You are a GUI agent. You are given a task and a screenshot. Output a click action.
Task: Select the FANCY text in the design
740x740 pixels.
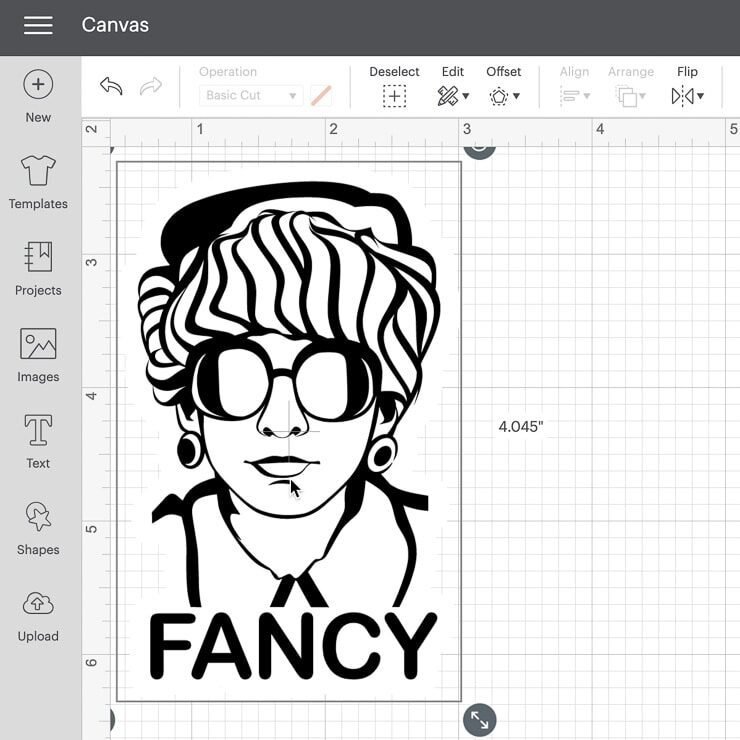[x=293, y=645]
